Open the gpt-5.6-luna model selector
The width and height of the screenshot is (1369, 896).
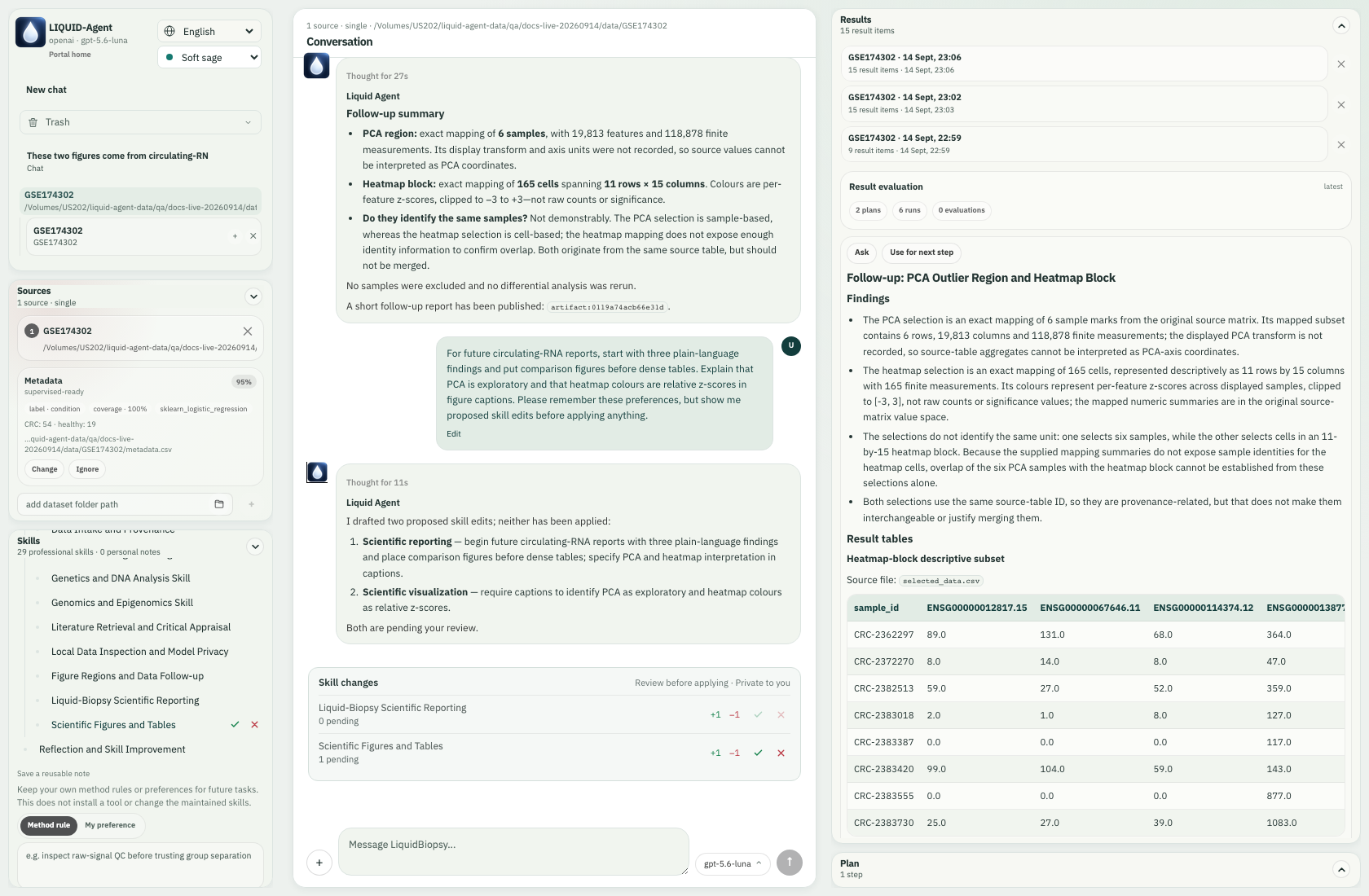point(733,863)
